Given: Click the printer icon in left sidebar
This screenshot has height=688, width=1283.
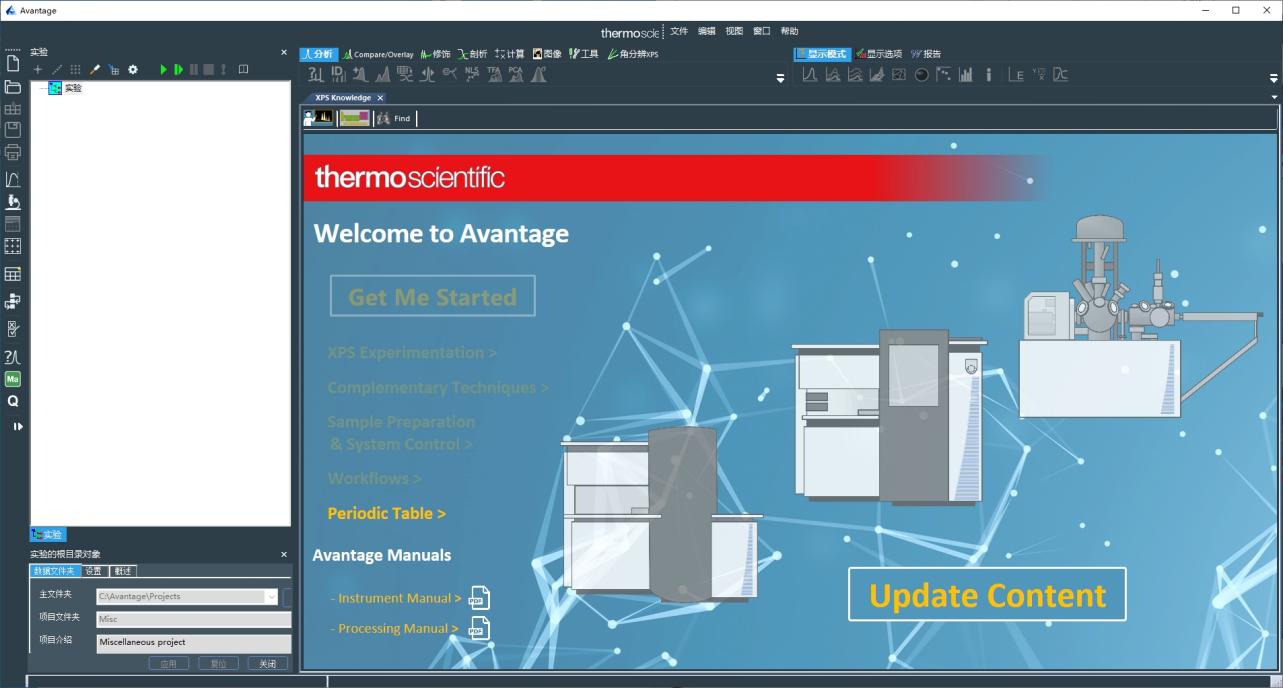Looking at the screenshot, I should pyautogui.click(x=13, y=152).
